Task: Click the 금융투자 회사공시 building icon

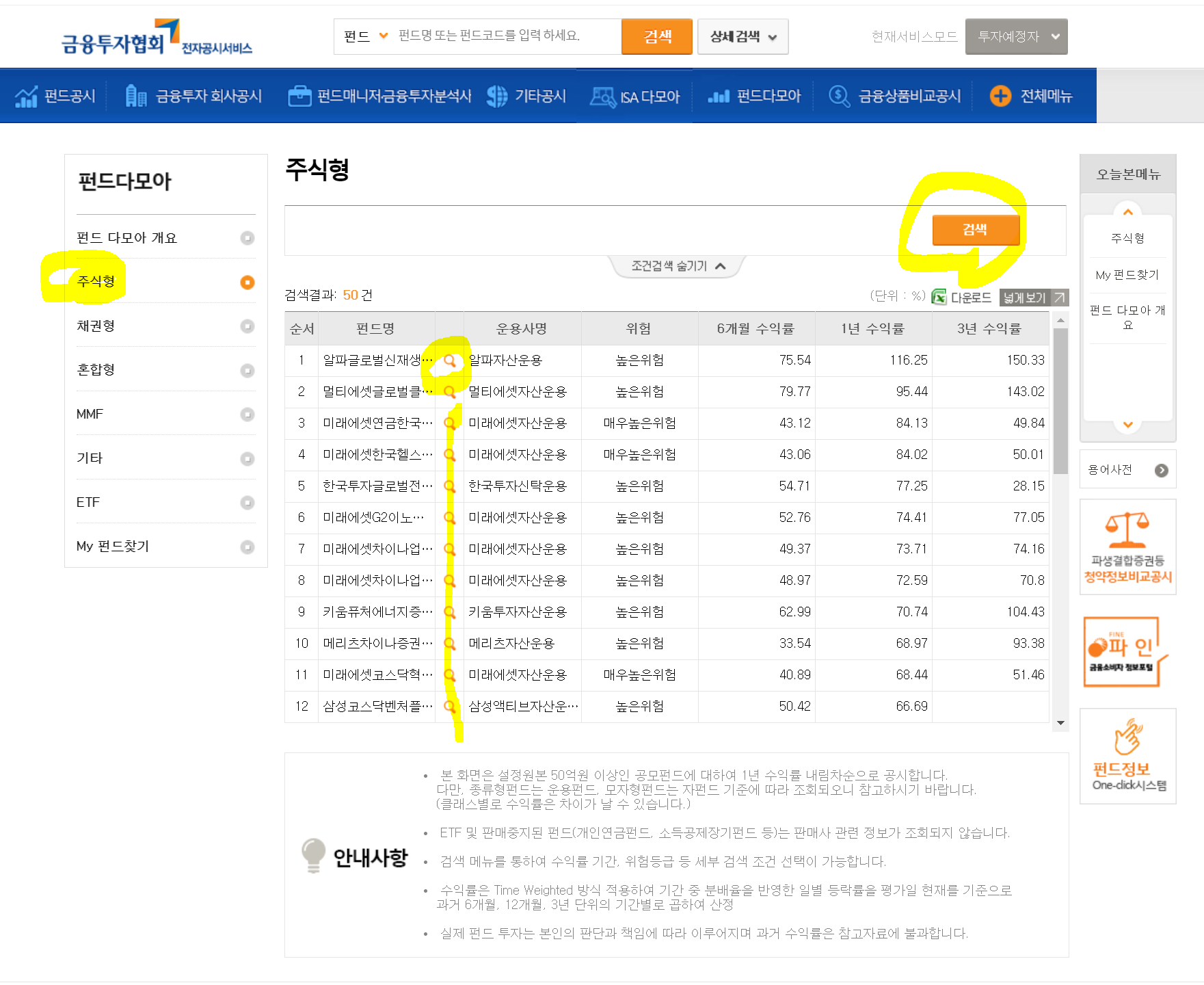Action: click(x=136, y=96)
